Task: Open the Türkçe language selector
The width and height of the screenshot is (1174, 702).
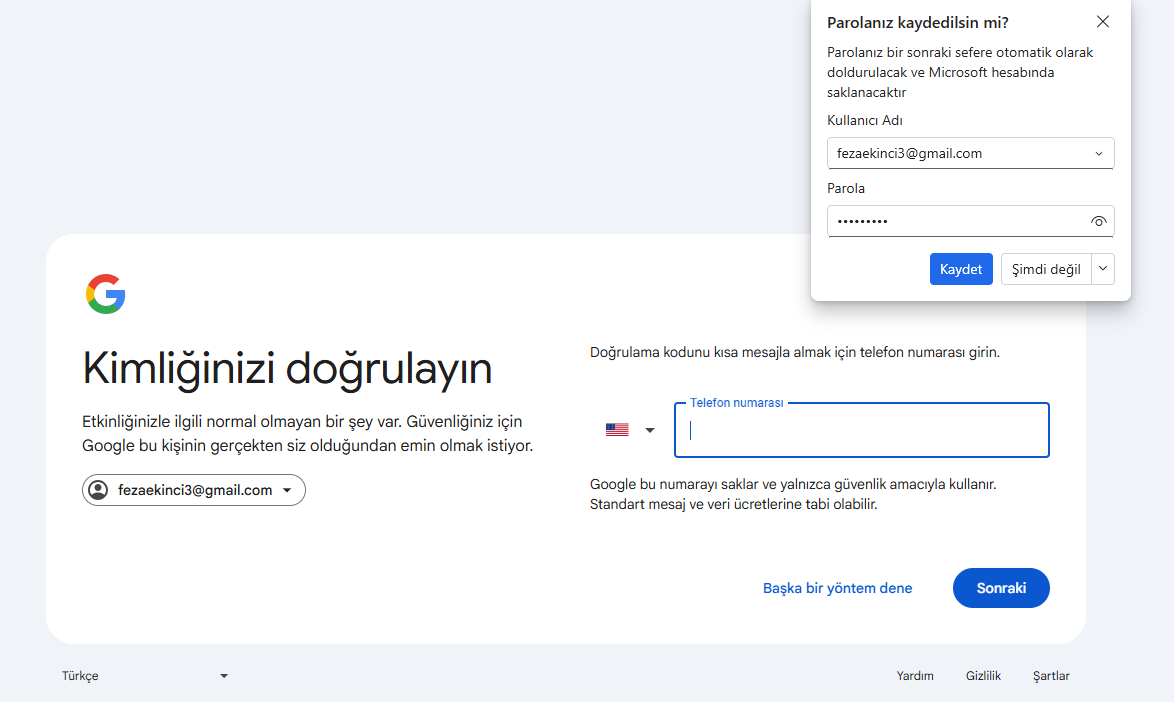Action: point(145,676)
